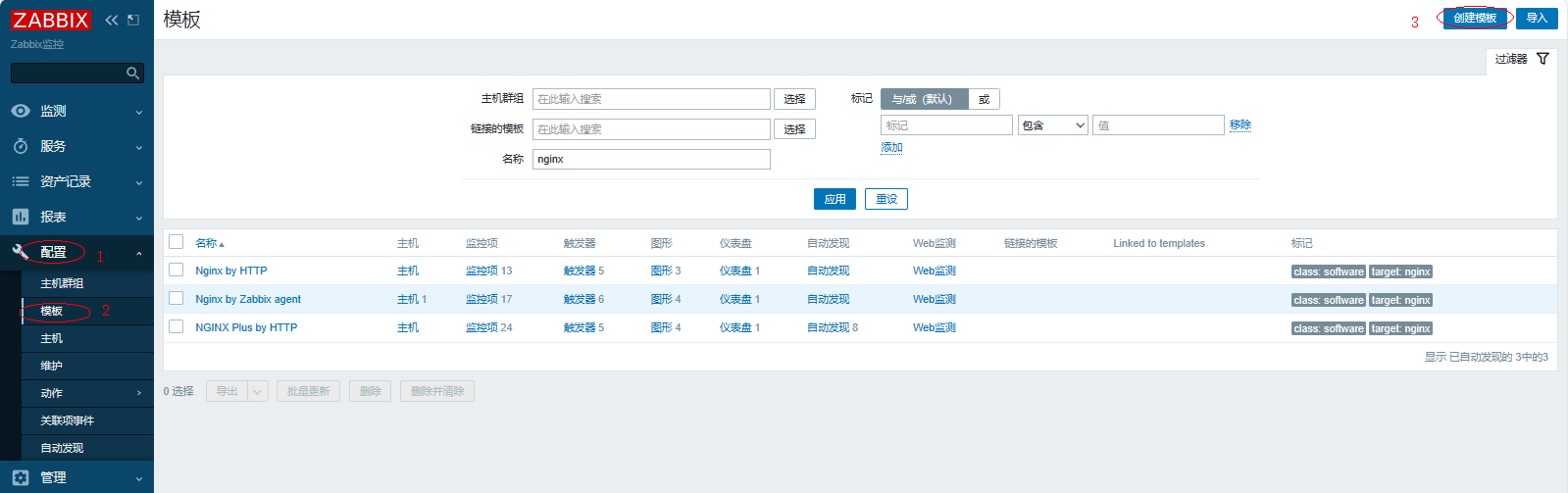Collapse sidebar with double-chevron icon
This screenshot has width=1568, height=493.
coord(111,20)
